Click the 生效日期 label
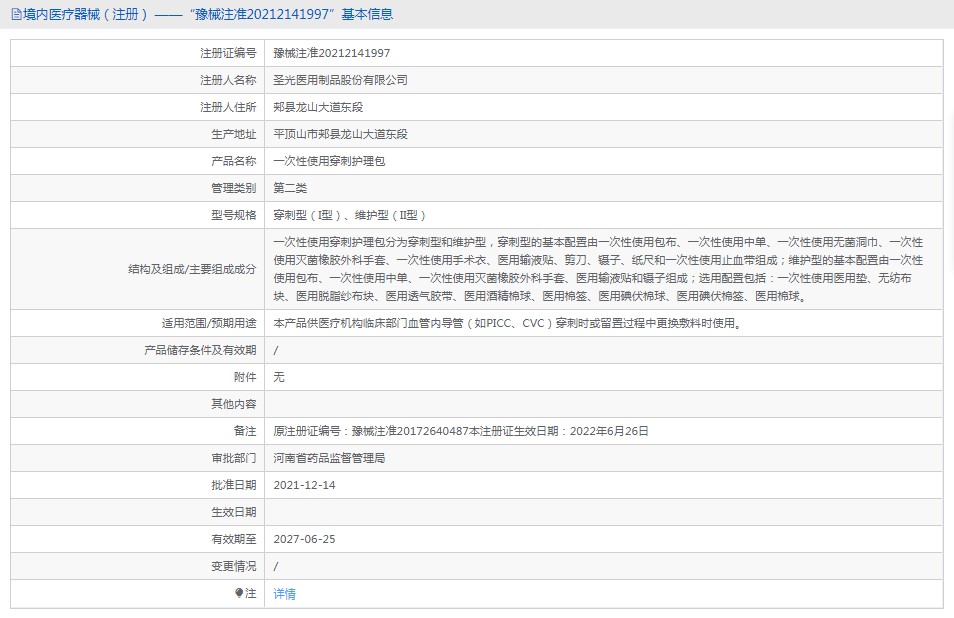 234,512
